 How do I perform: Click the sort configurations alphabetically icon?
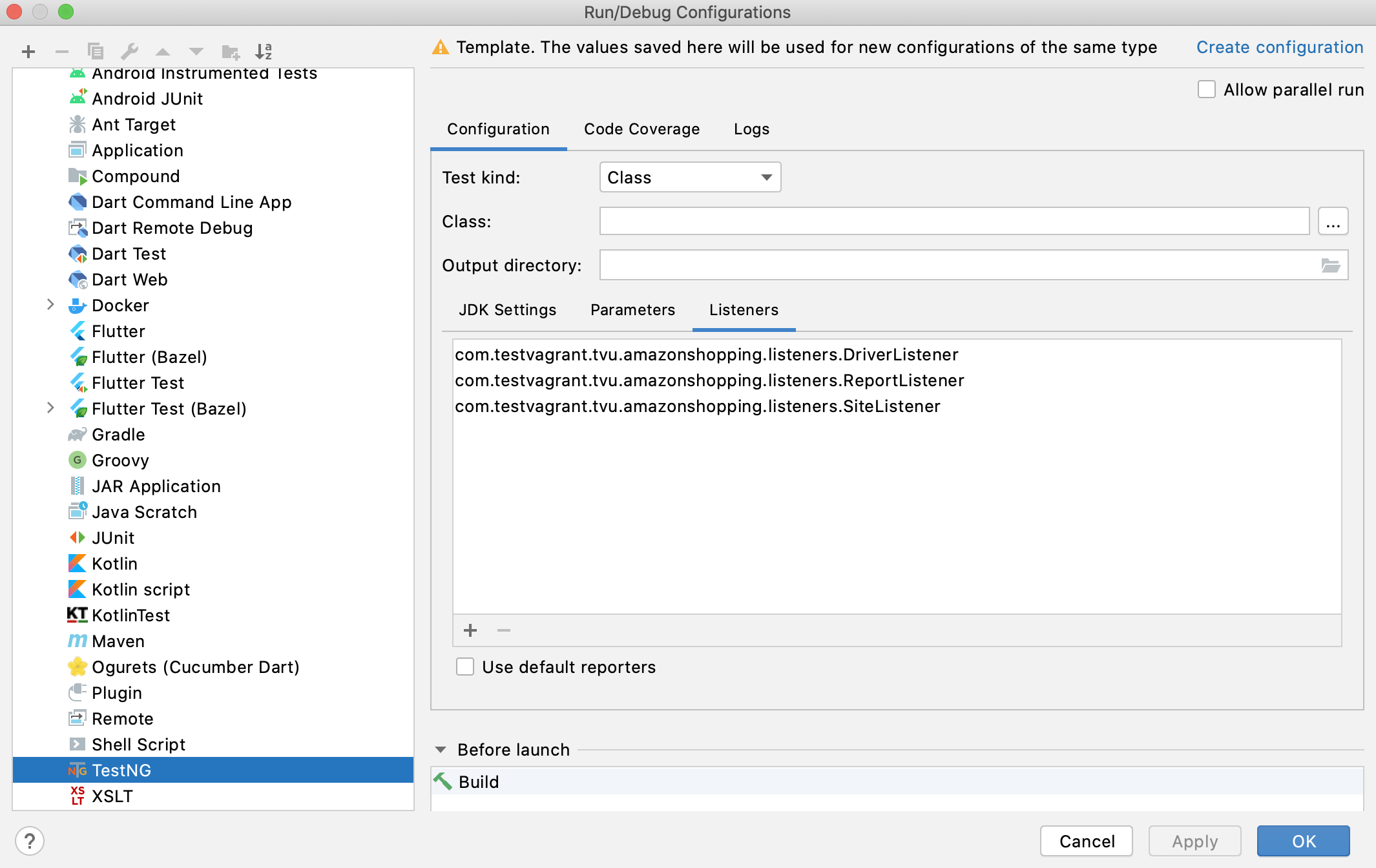(x=264, y=52)
